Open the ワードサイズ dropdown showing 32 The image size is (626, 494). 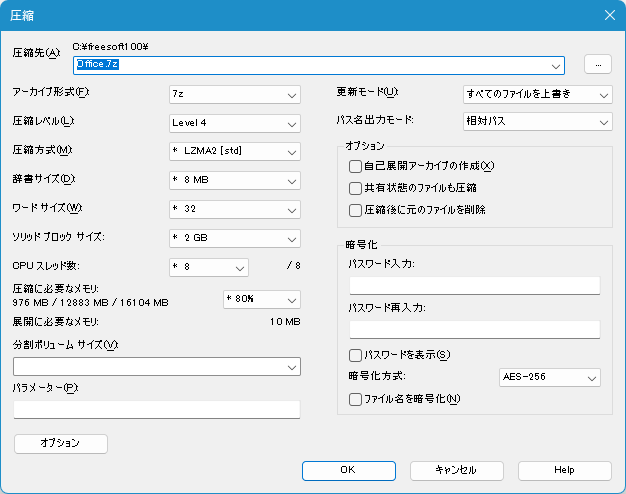point(235,209)
